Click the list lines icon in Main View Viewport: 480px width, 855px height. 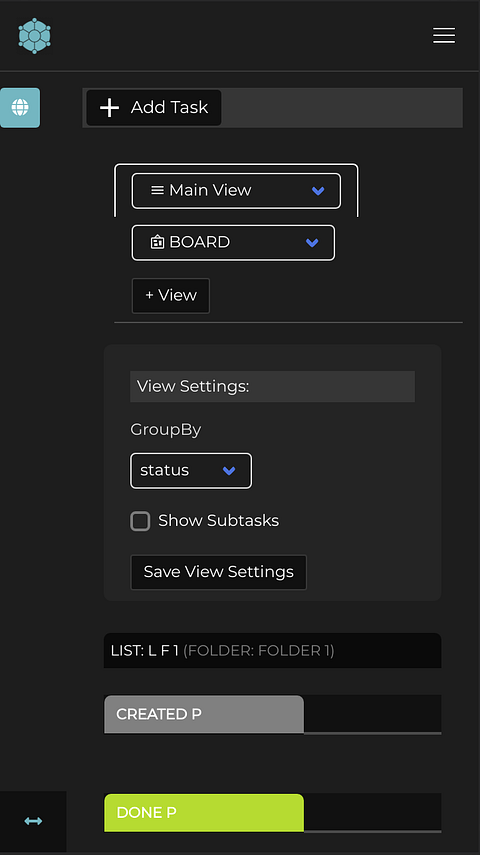tap(157, 190)
